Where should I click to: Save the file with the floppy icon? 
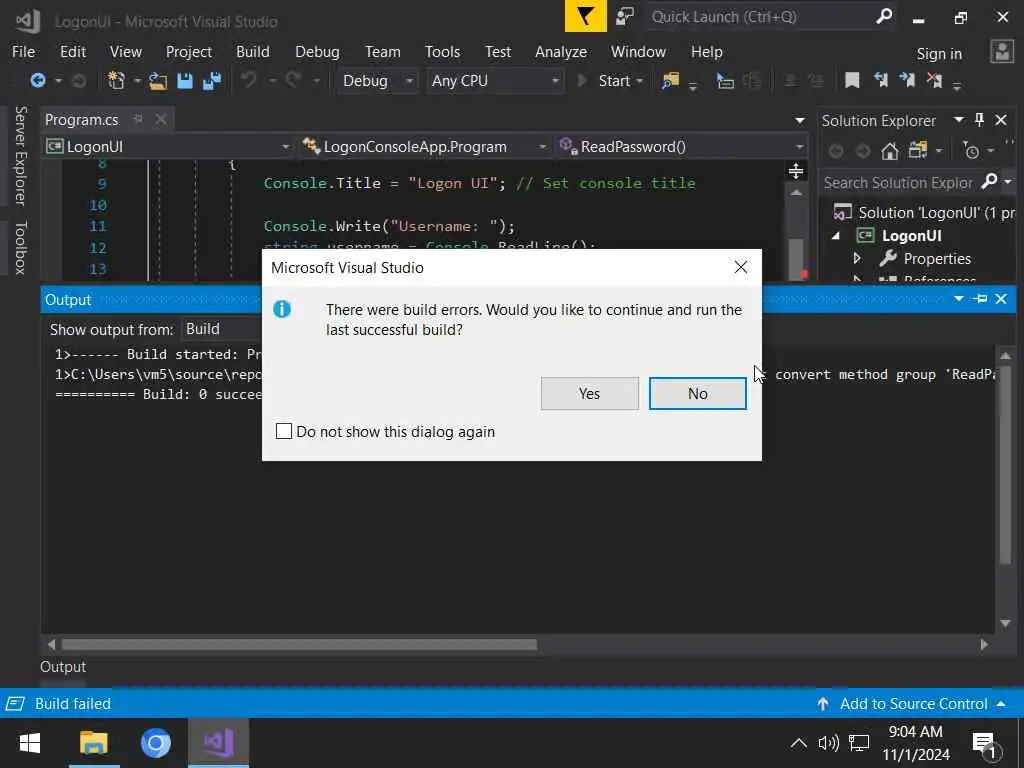coord(185,81)
